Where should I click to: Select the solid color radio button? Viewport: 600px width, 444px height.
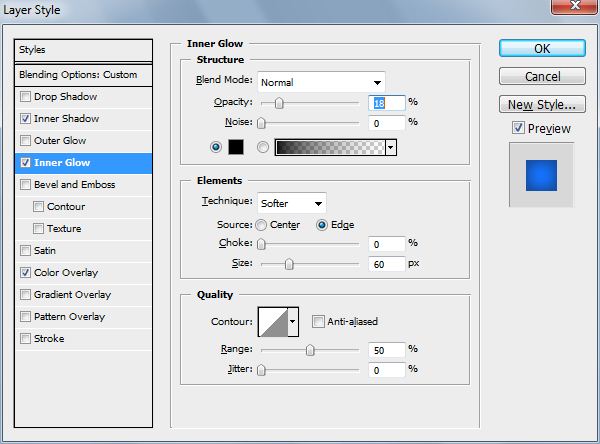[x=216, y=147]
